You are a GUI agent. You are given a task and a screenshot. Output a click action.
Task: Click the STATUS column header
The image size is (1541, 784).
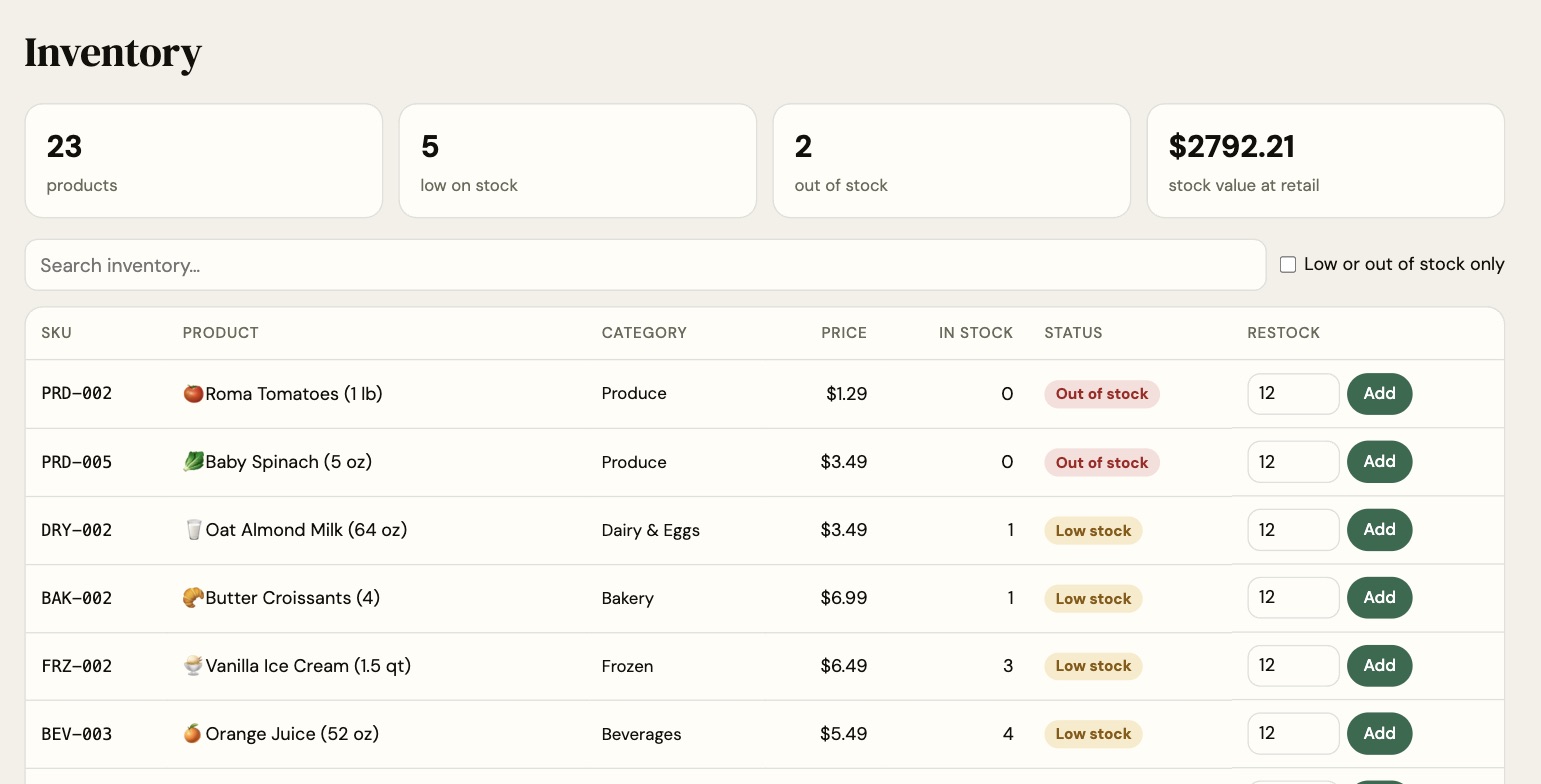tap(1073, 333)
